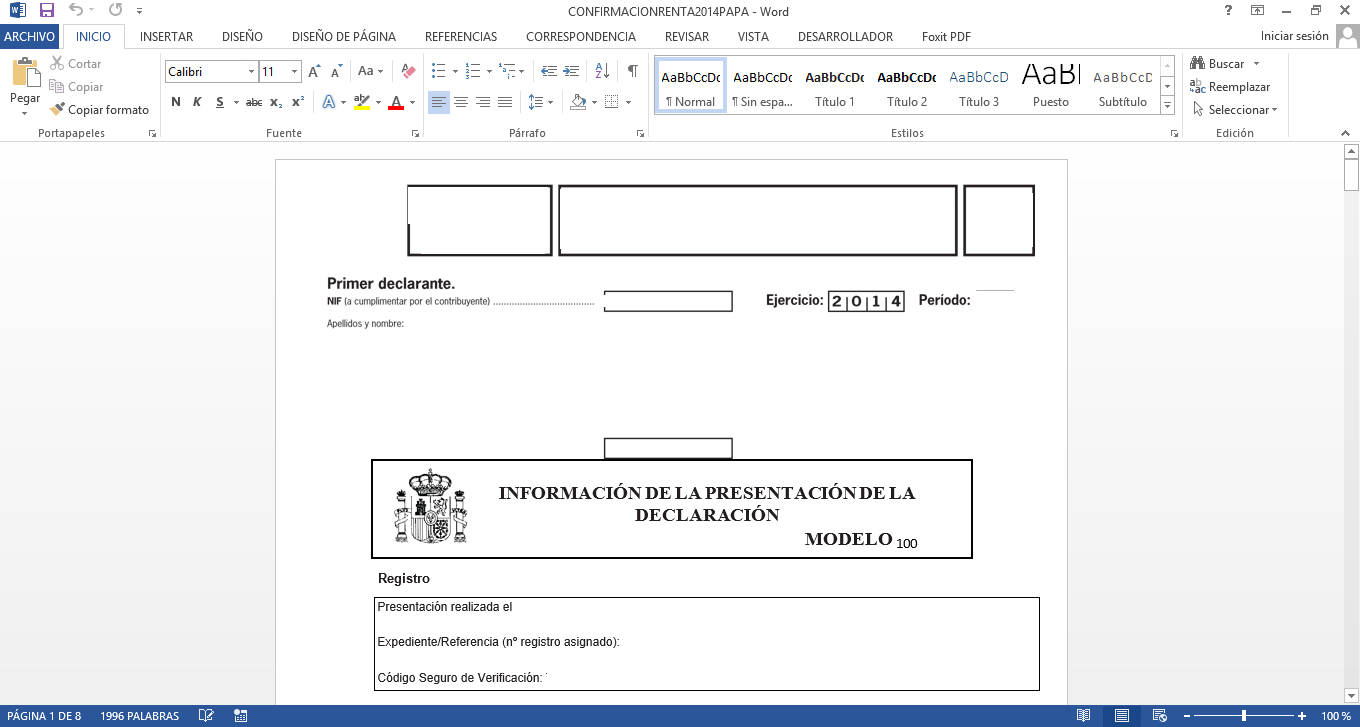Image resolution: width=1360 pixels, height=727 pixels.
Task: Decrease font size with small A icon
Action: (x=335, y=71)
